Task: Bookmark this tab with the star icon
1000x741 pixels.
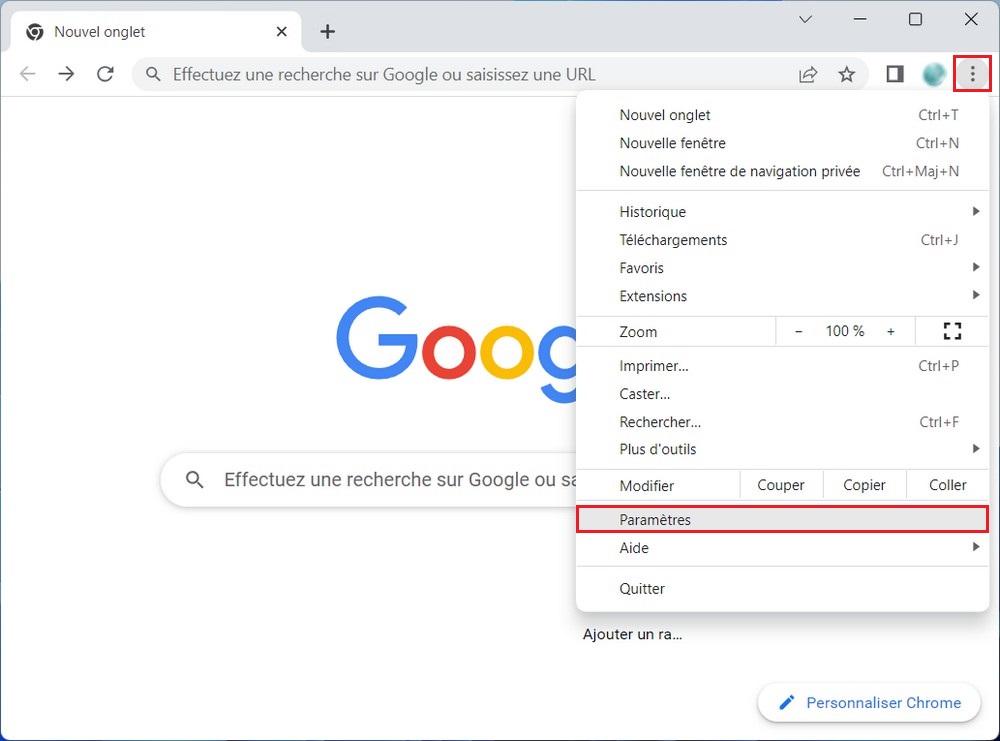Action: click(846, 75)
